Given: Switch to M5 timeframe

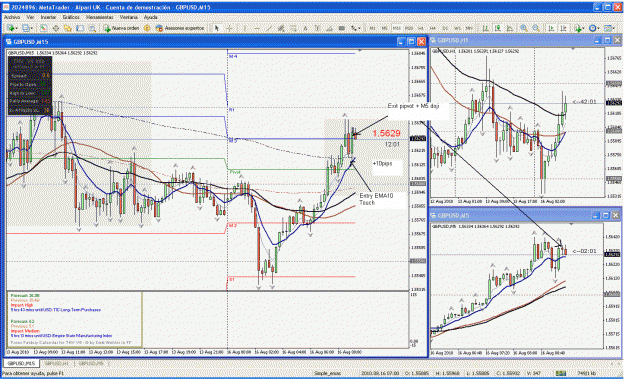Looking at the screenshot, I should point(384,28).
